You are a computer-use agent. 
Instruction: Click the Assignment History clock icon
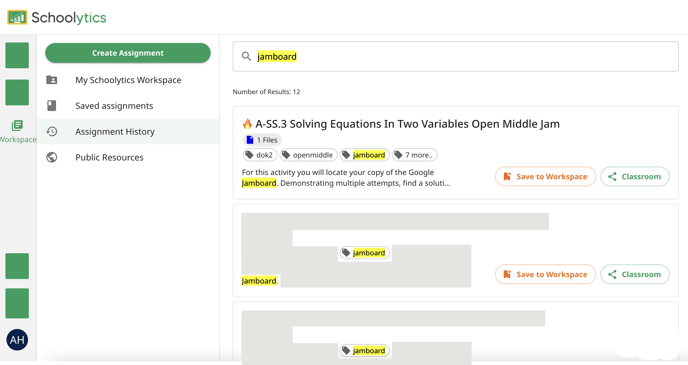pyautogui.click(x=52, y=132)
